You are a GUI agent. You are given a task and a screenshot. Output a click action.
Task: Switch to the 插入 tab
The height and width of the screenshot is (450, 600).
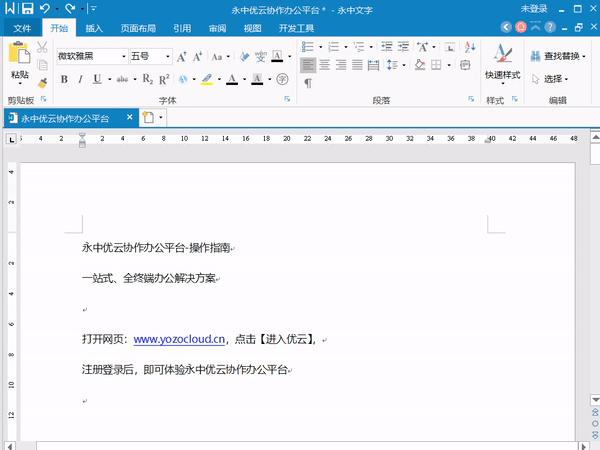pos(94,28)
